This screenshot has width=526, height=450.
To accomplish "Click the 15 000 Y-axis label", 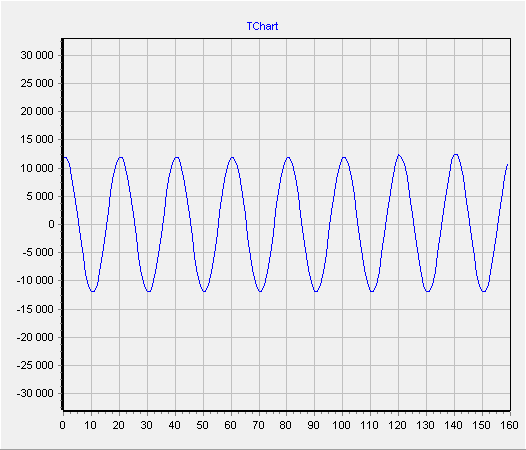I will tap(37, 140).
